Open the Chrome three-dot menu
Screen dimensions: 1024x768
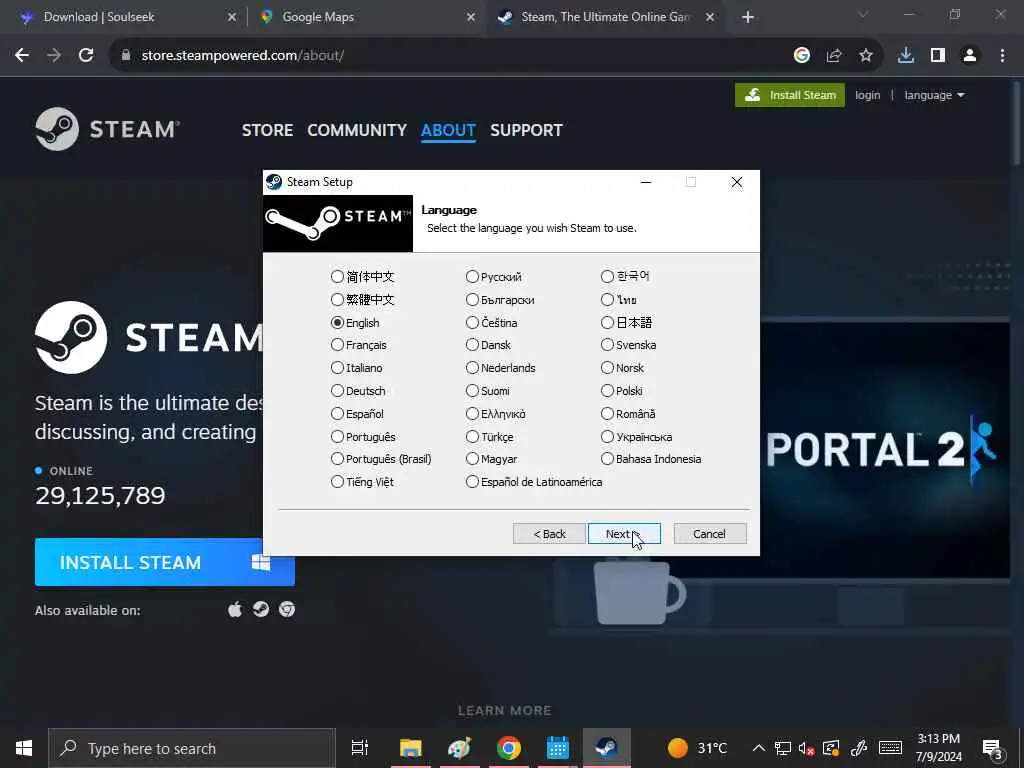pyautogui.click(x=1002, y=56)
